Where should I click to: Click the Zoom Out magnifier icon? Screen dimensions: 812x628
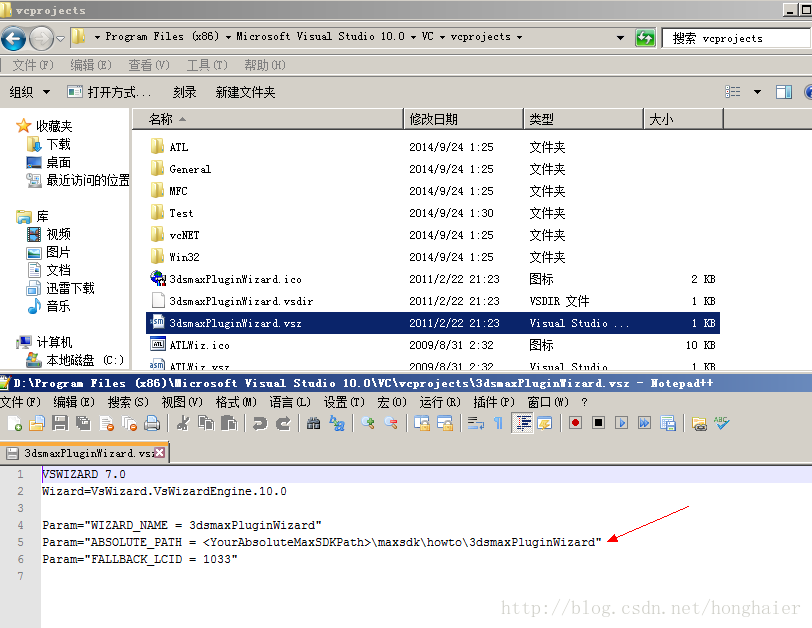tap(391, 423)
